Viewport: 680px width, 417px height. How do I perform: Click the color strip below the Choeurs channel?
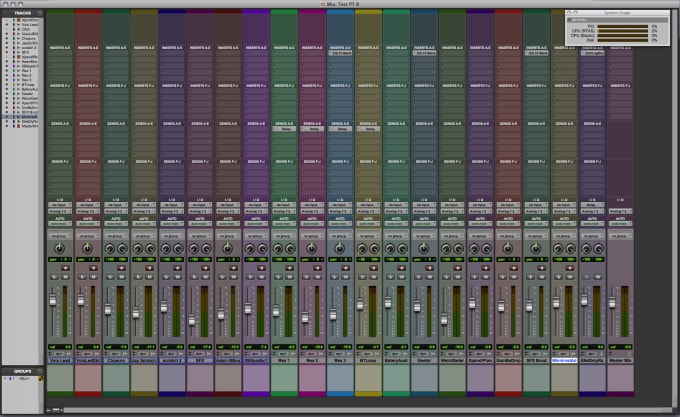(116, 394)
